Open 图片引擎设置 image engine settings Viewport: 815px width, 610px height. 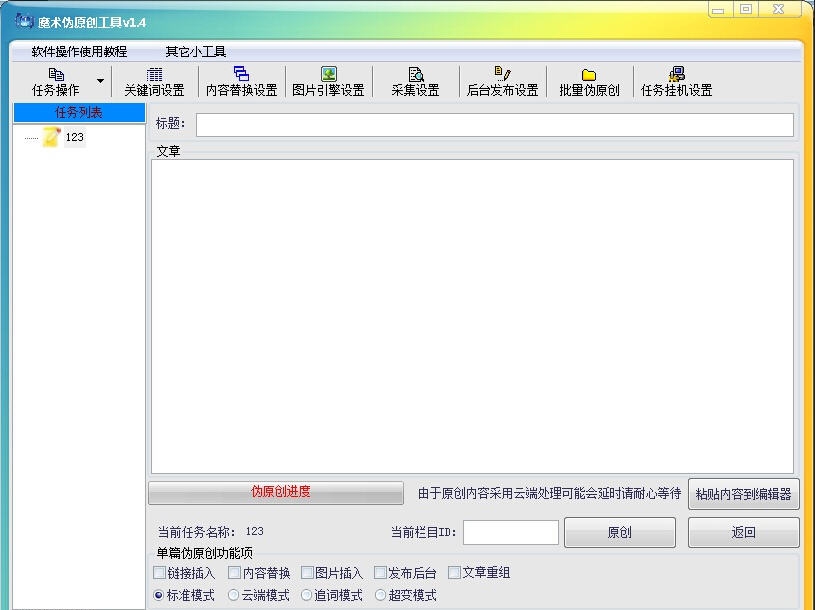(x=328, y=82)
